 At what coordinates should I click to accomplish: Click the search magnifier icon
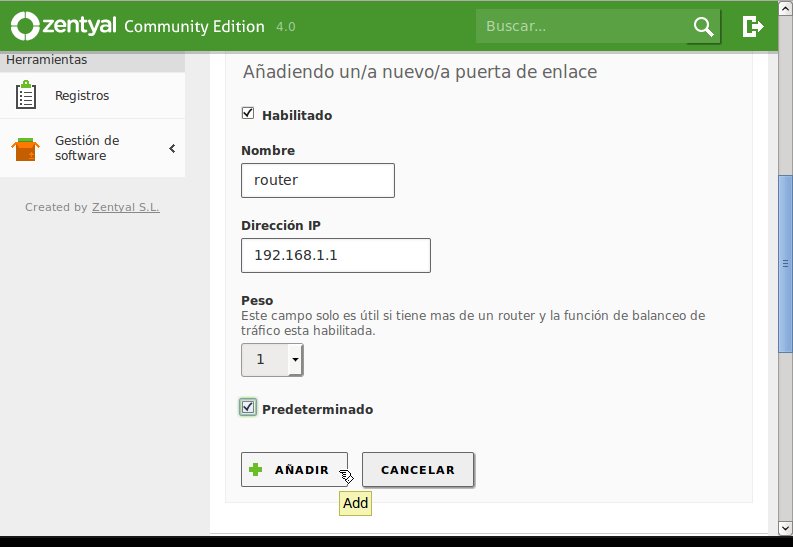coord(703,26)
